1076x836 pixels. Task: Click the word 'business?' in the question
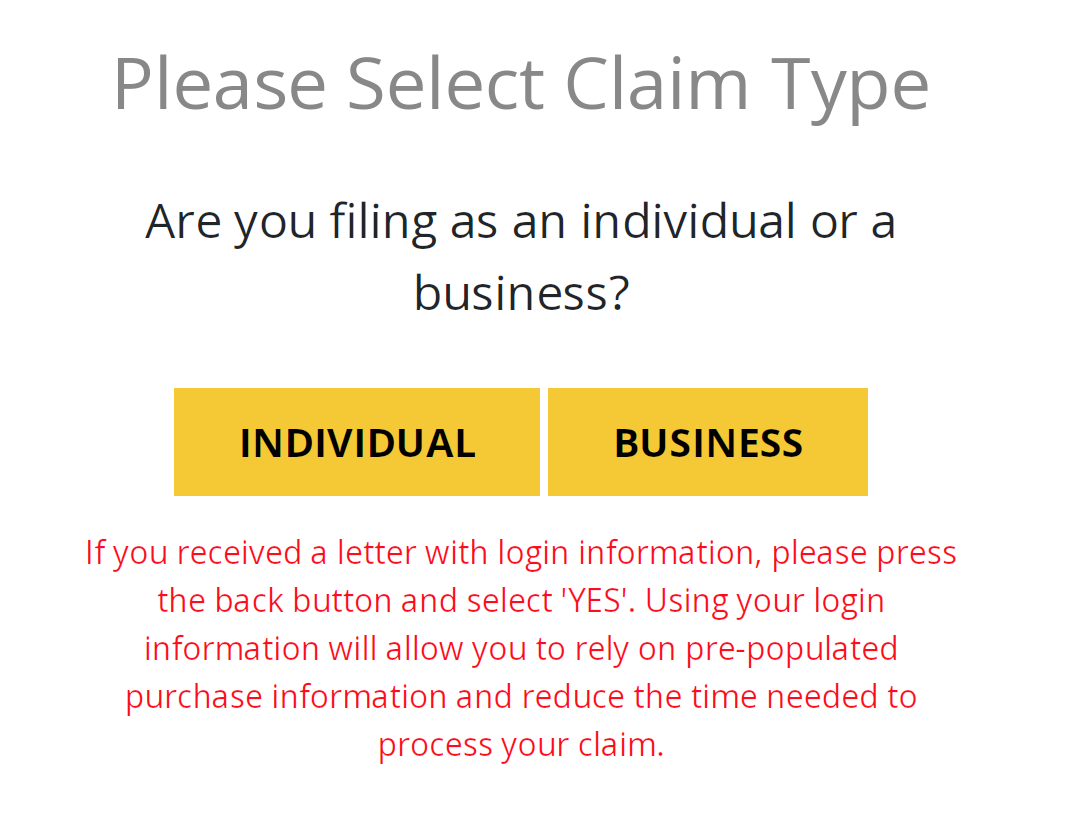click(522, 293)
